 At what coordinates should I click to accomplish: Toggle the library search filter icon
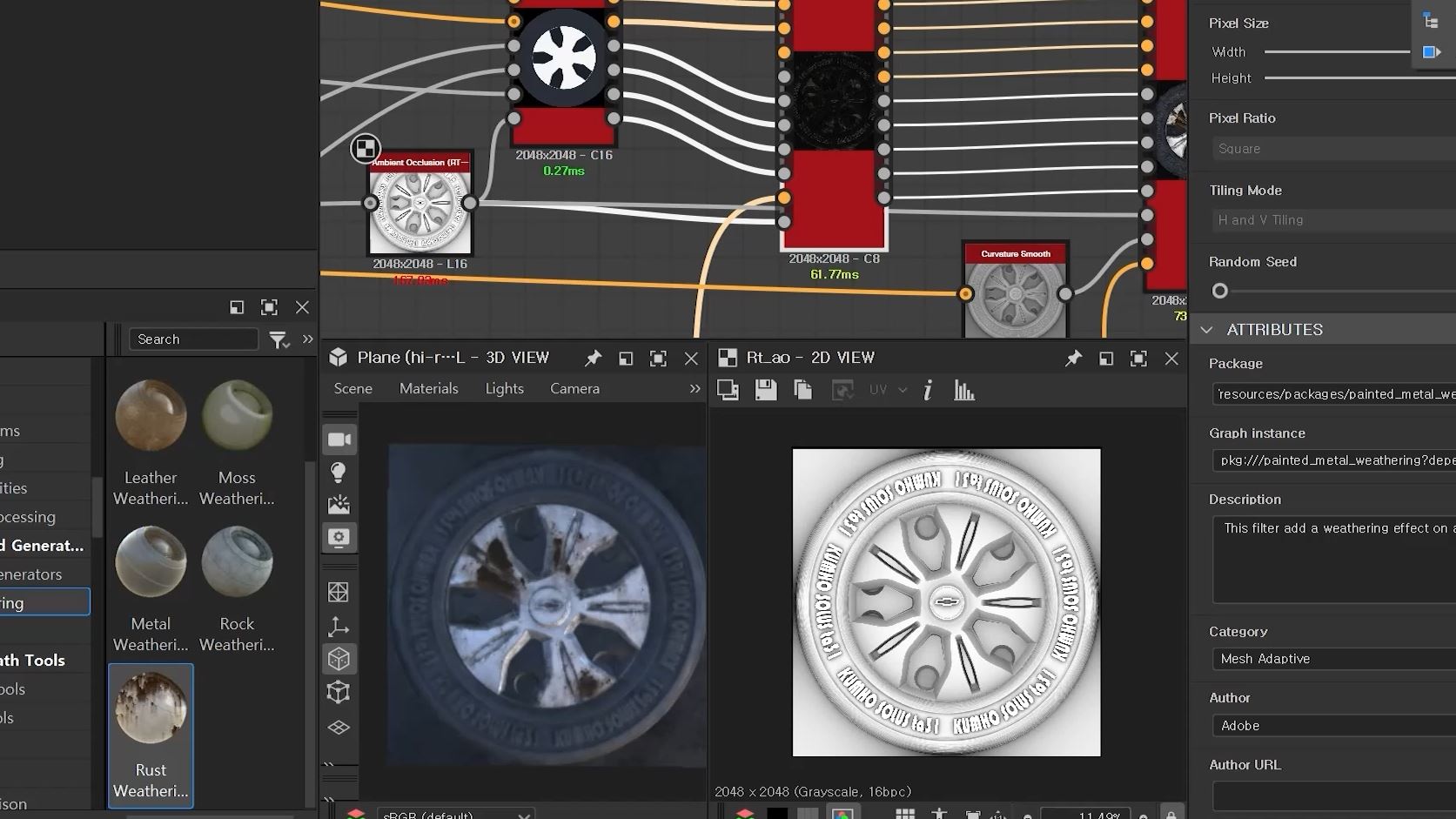(x=278, y=340)
